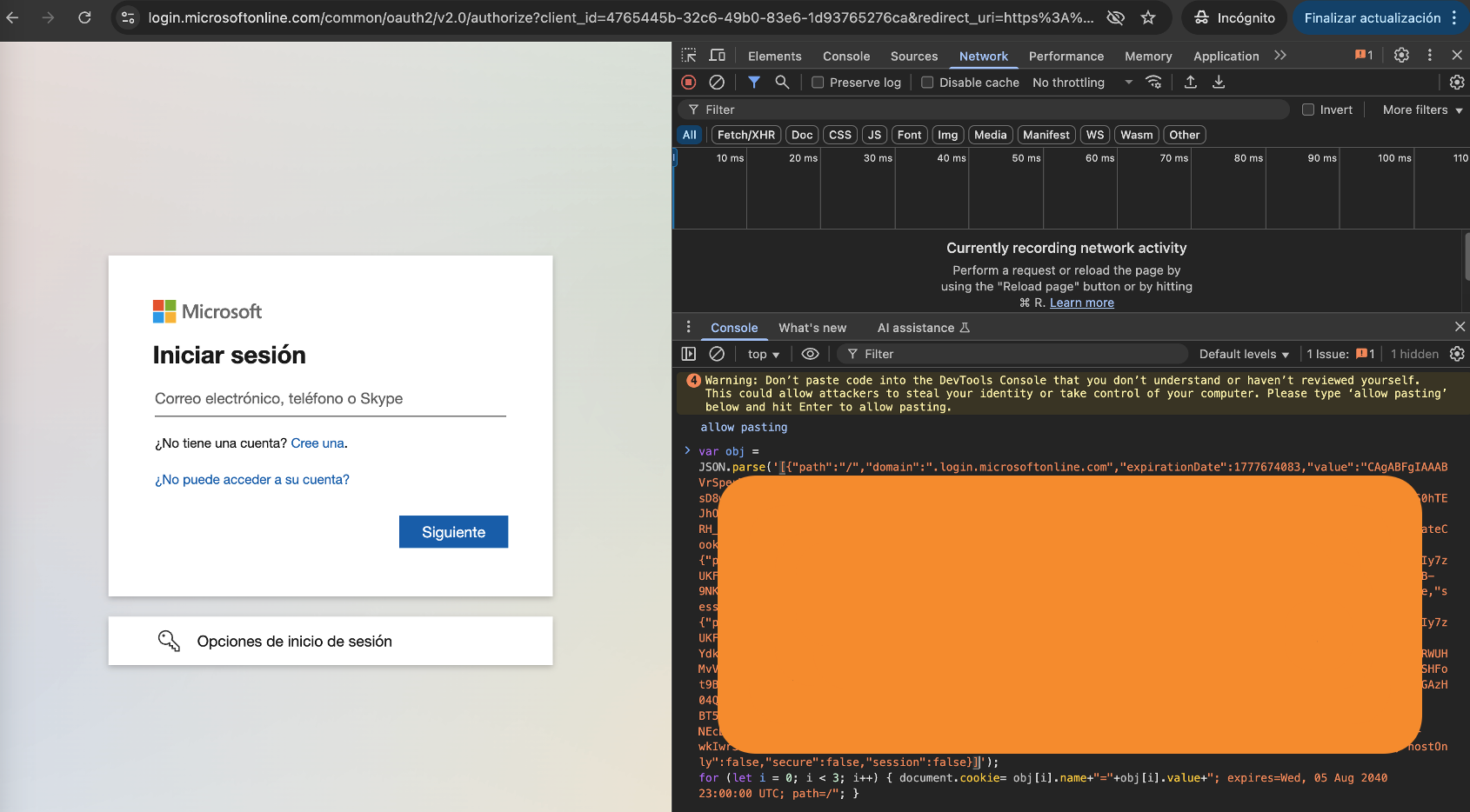Filter requests by WS type
1470x812 pixels.
coord(1095,135)
